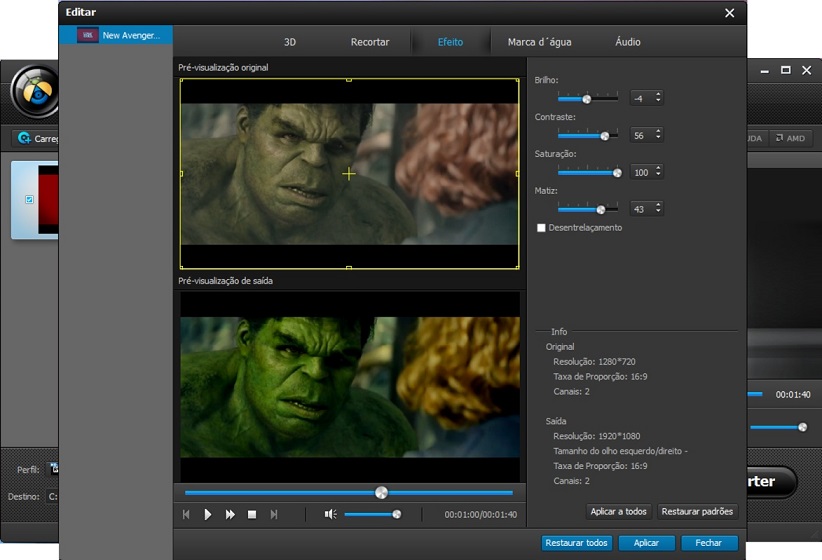This screenshot has width=822, height=560.
Task: Go to the Áudio tab
Action: tap(628, 42)
